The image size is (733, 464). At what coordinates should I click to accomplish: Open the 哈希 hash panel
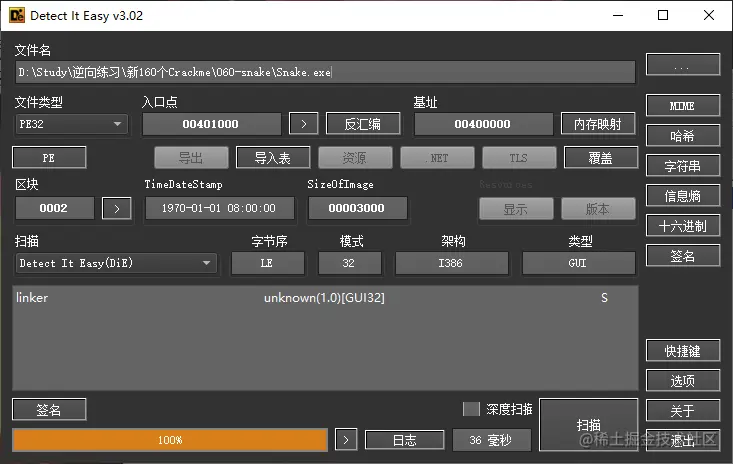683,136
